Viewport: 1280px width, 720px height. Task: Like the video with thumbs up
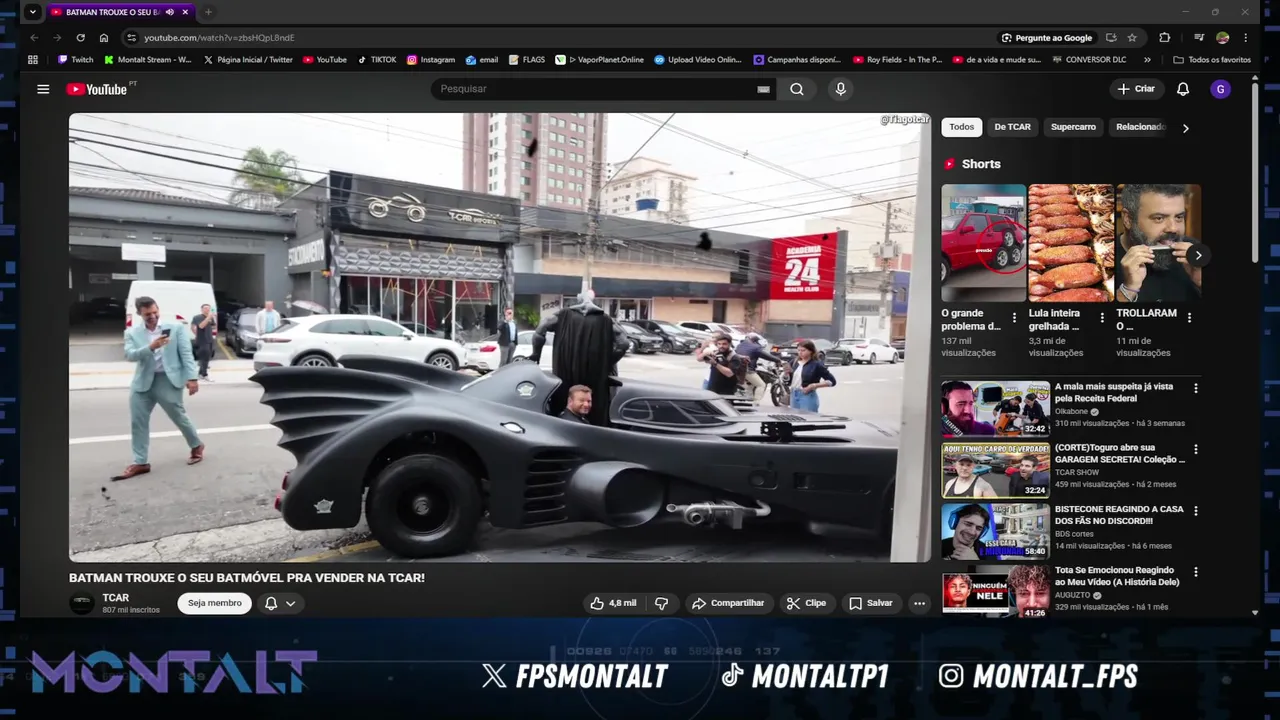[x=613, y=603]
